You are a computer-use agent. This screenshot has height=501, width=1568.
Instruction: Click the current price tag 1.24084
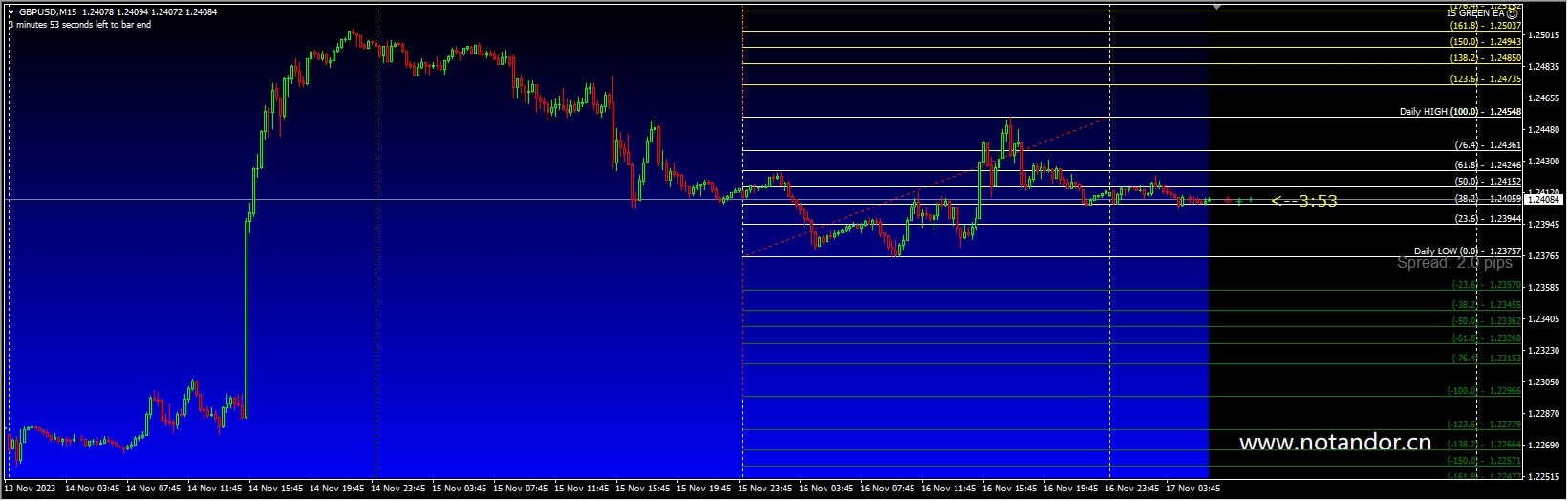click(1544, 199)
